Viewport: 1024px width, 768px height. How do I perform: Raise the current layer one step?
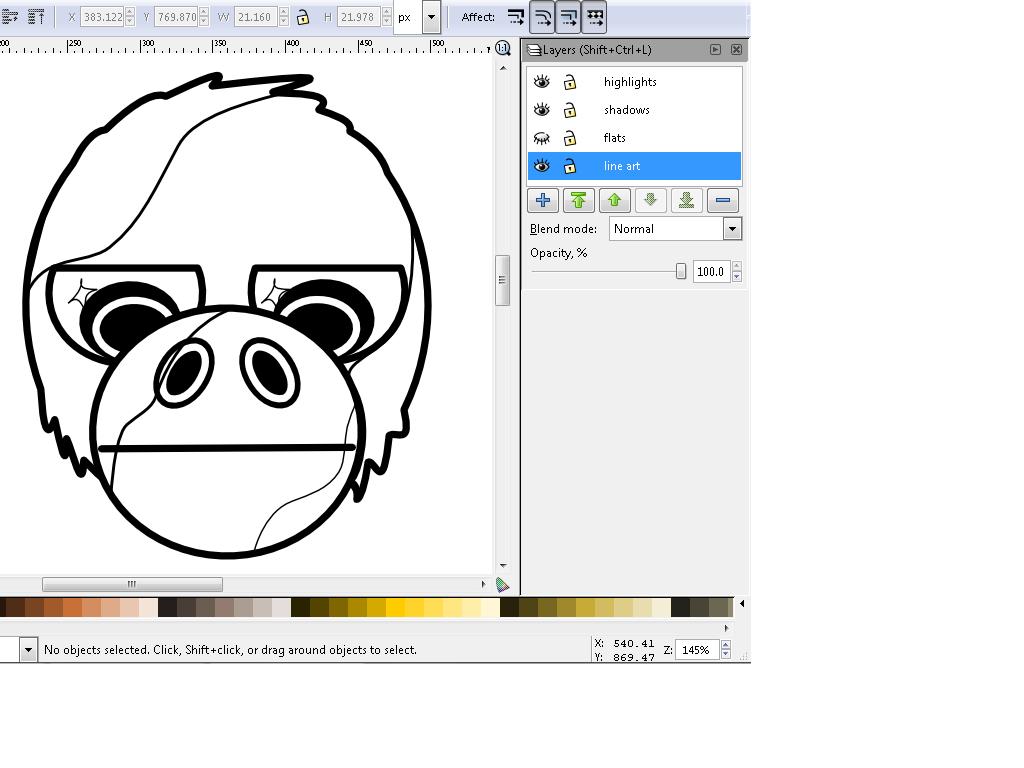click(x=615, y=200)
